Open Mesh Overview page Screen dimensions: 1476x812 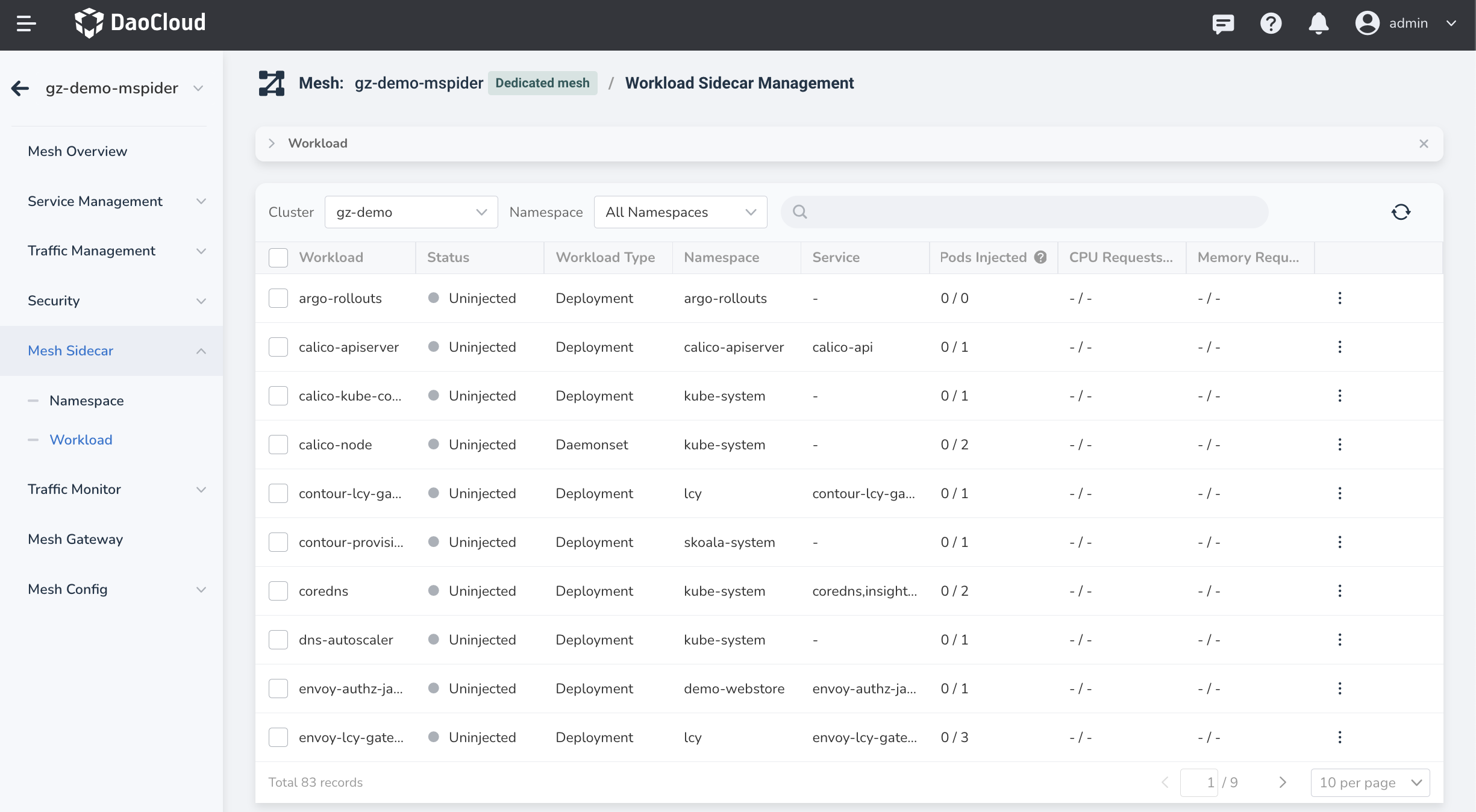tap(78, 151)
